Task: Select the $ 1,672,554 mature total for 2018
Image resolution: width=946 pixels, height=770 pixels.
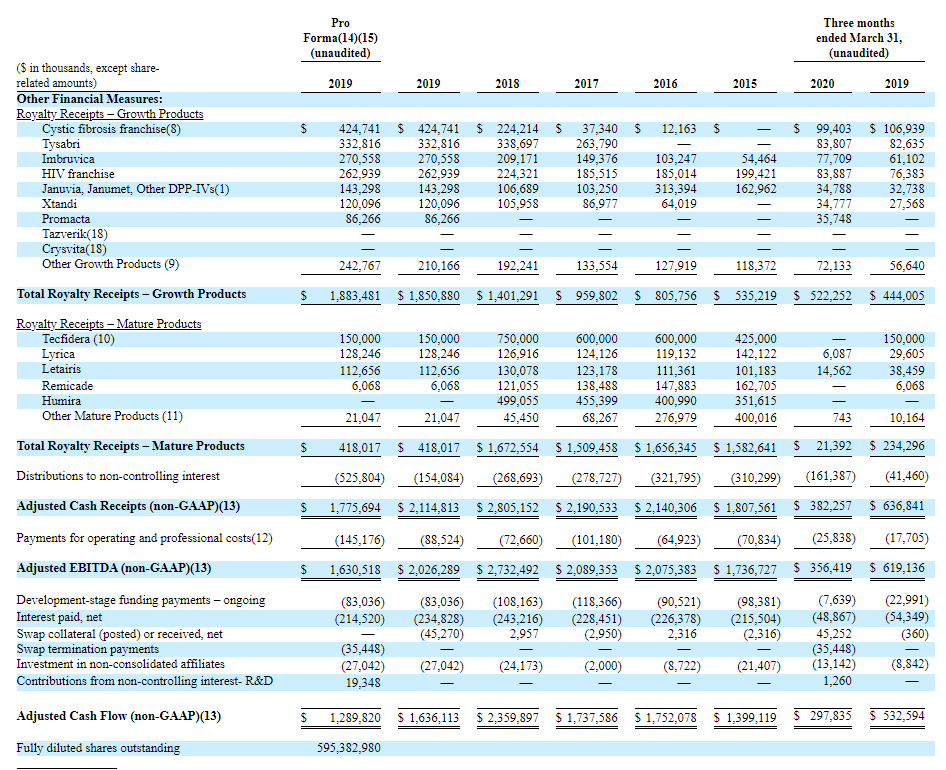Action: [x=507, y=448]
